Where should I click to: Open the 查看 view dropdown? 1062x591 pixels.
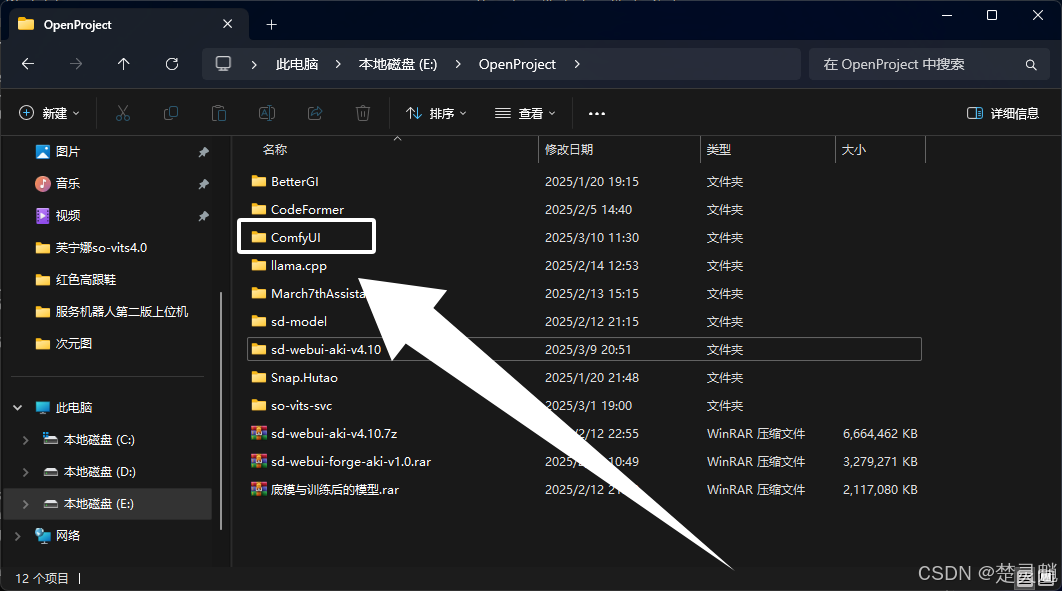tap(525, 113)
